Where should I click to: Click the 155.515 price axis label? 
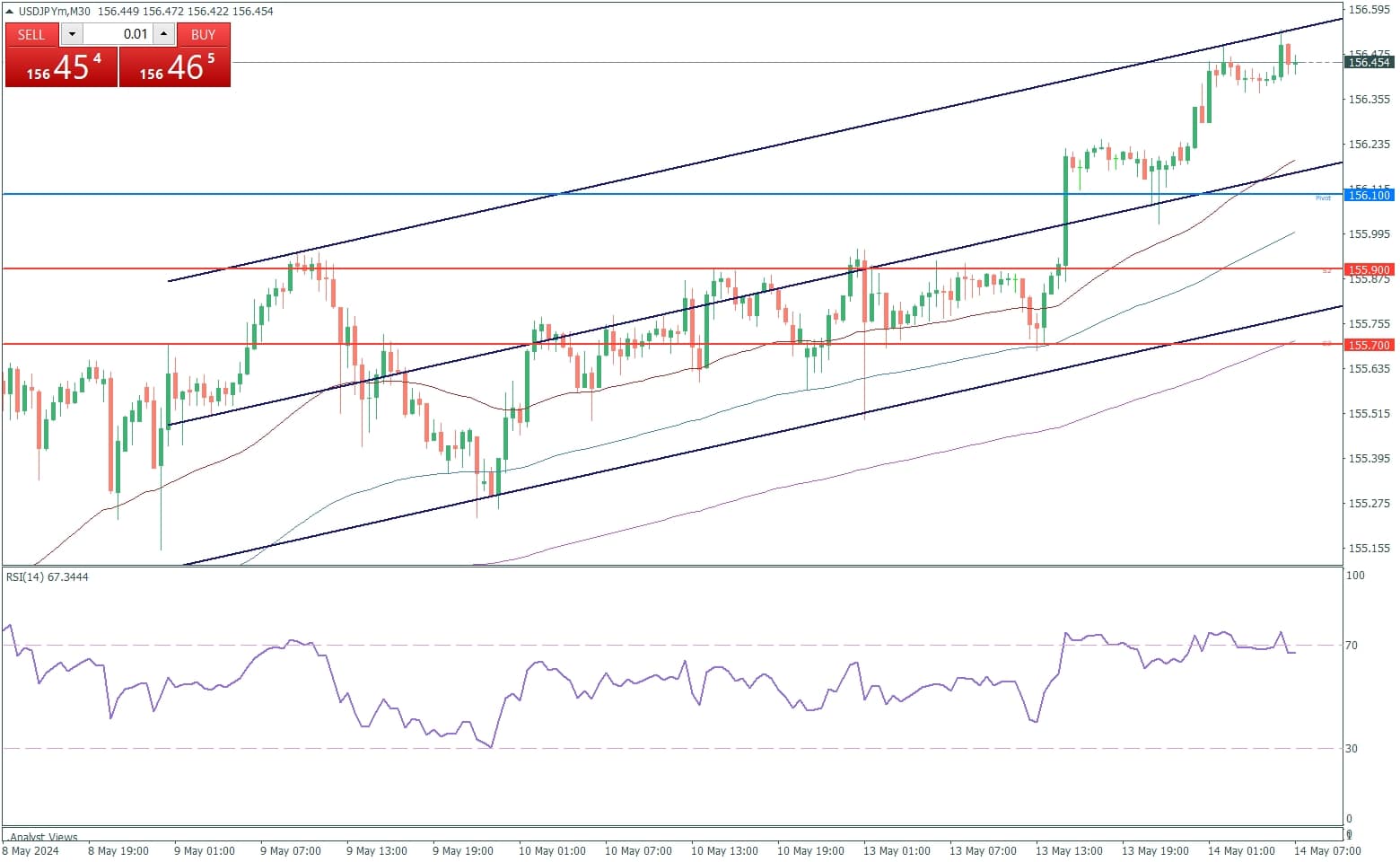1369,414
